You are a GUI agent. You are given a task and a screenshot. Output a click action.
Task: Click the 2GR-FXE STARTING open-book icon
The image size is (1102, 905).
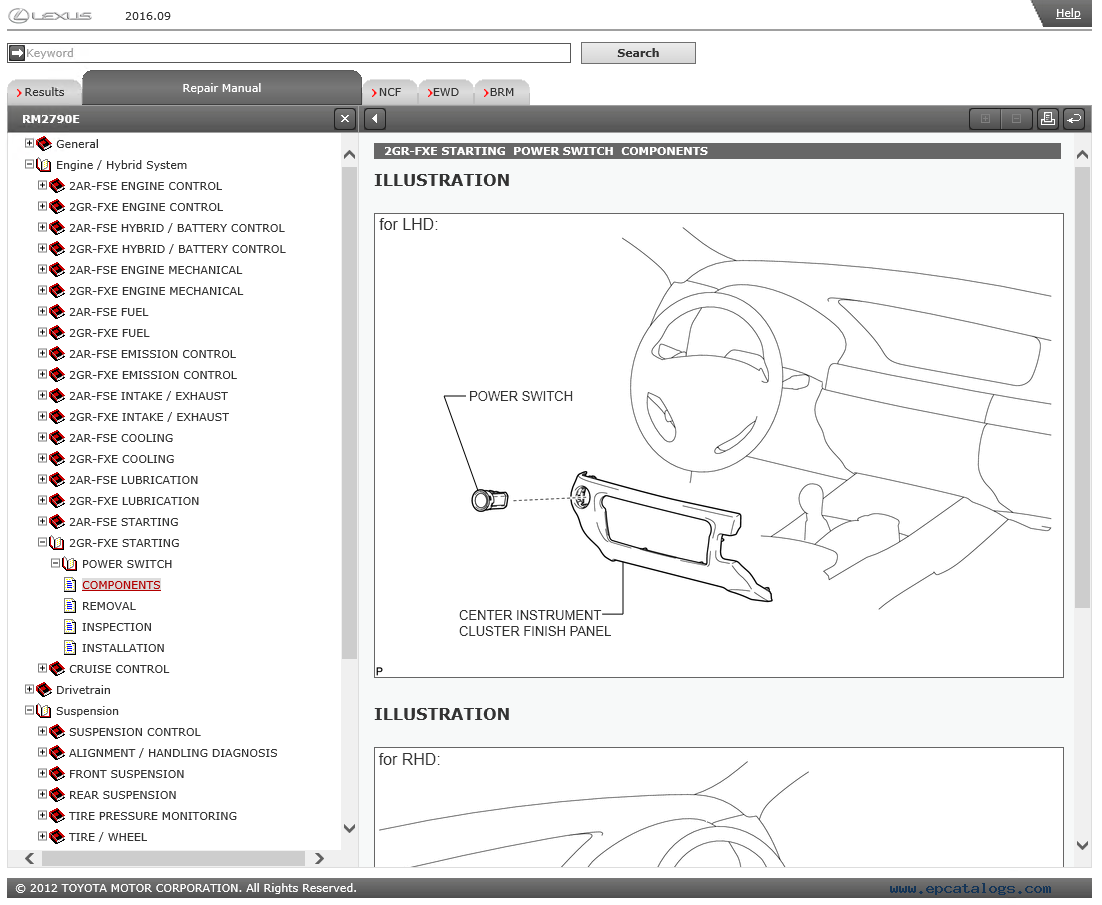(57, 542)
